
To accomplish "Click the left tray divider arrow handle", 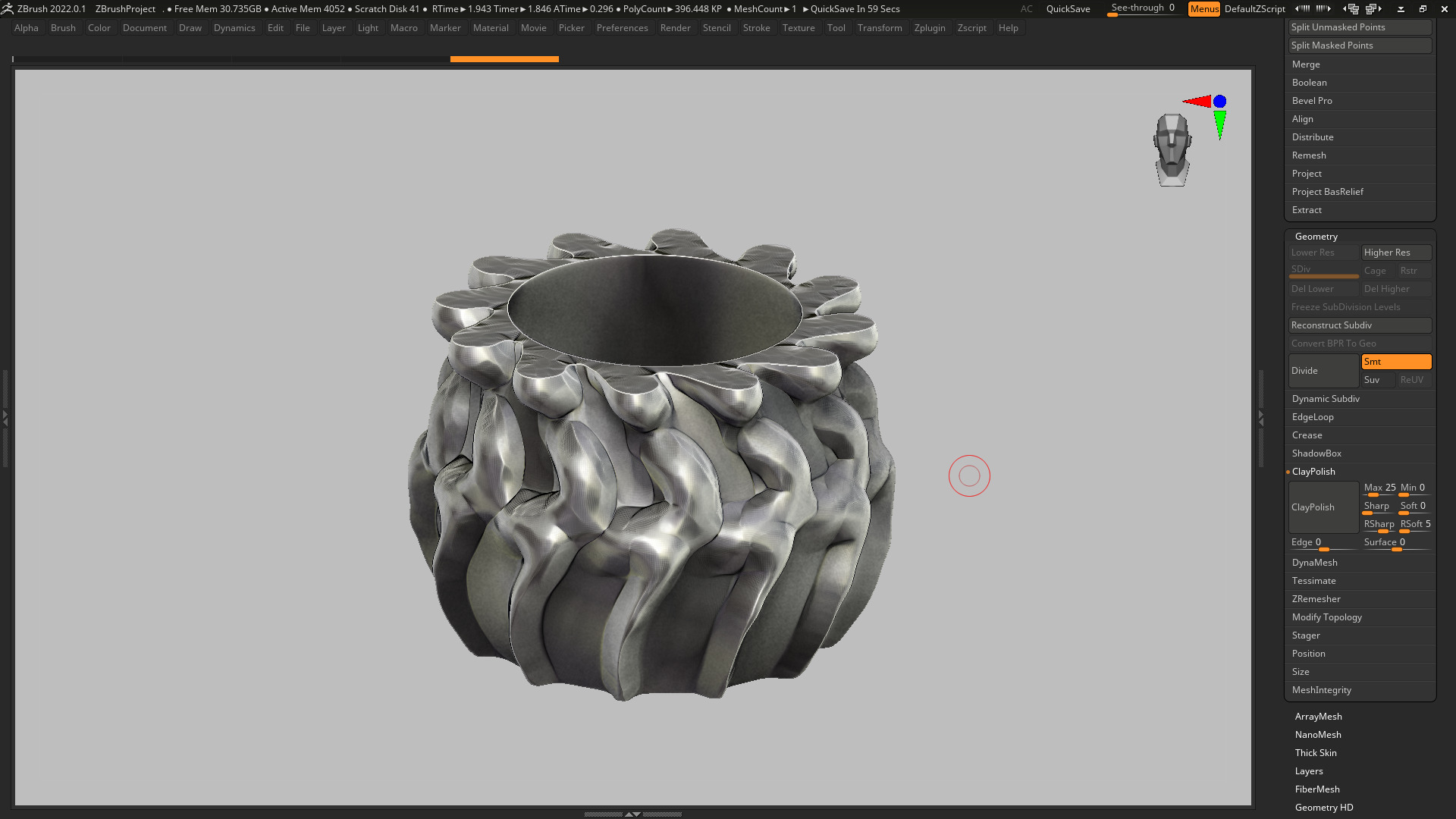I will 5,417.
